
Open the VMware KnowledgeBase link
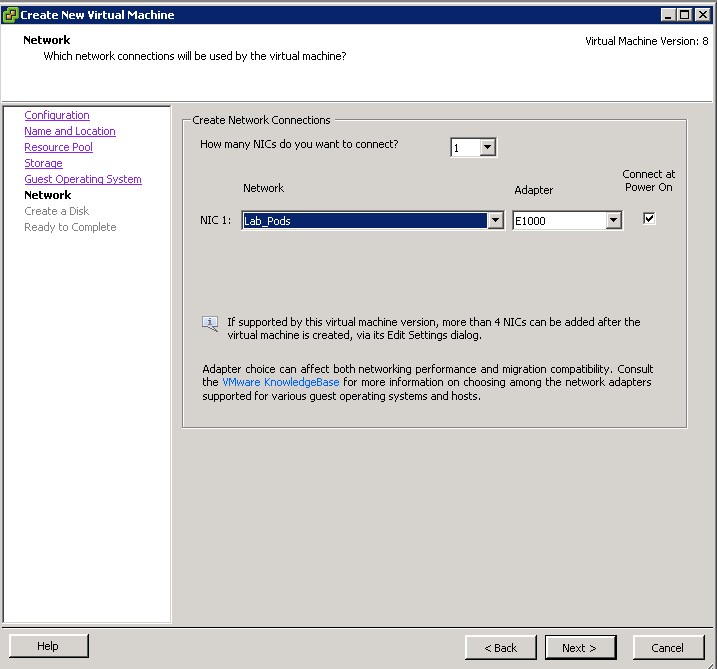click(281, 382)
